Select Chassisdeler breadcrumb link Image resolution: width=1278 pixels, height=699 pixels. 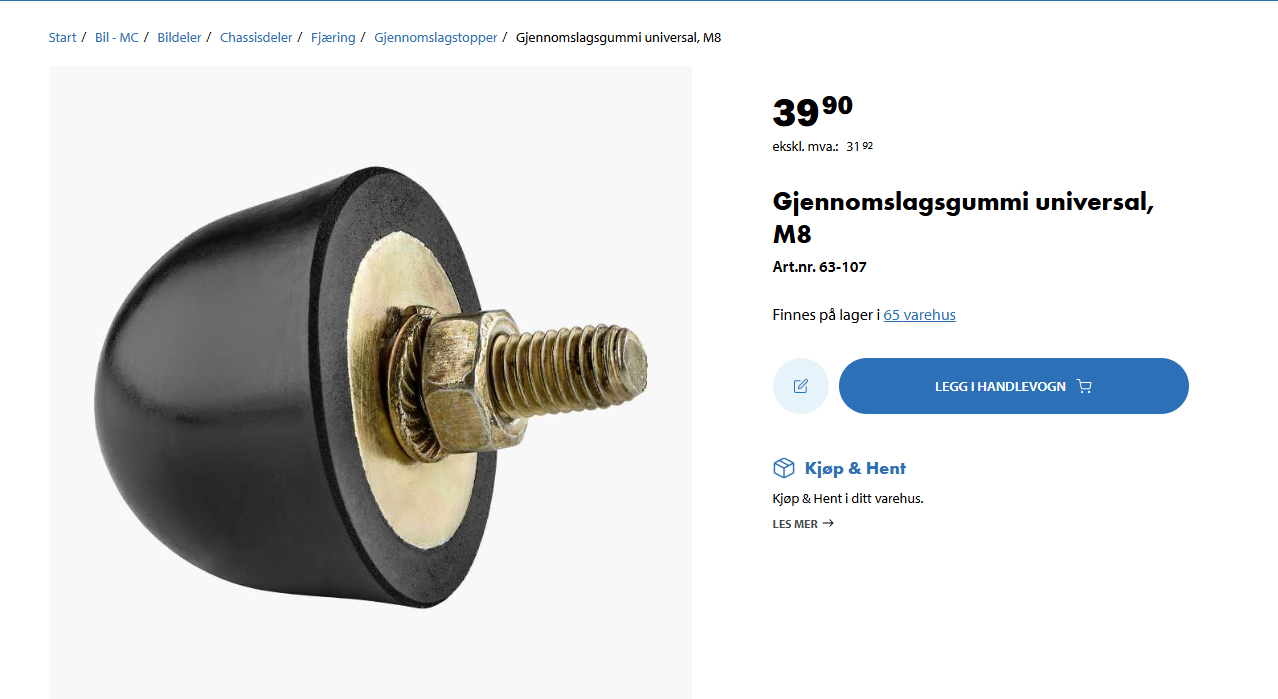point(256,38)
